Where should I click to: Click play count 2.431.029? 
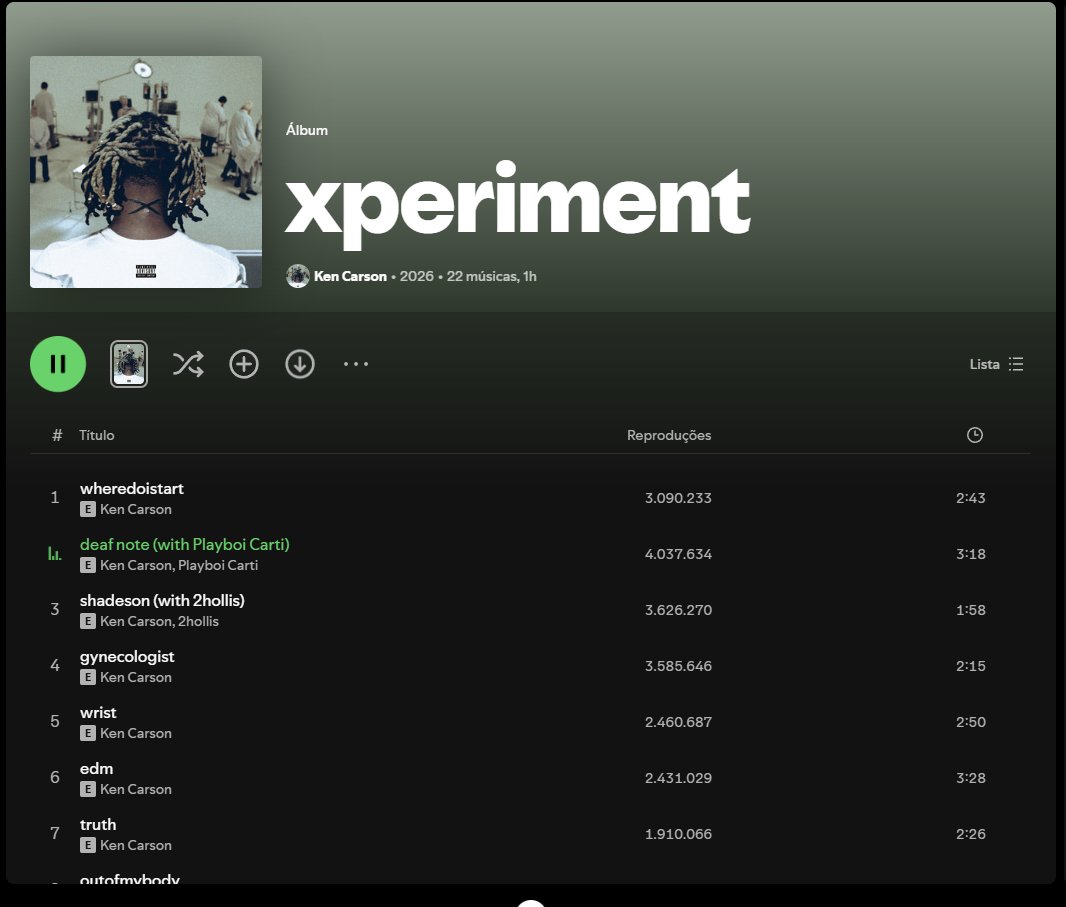coord(678,778)
